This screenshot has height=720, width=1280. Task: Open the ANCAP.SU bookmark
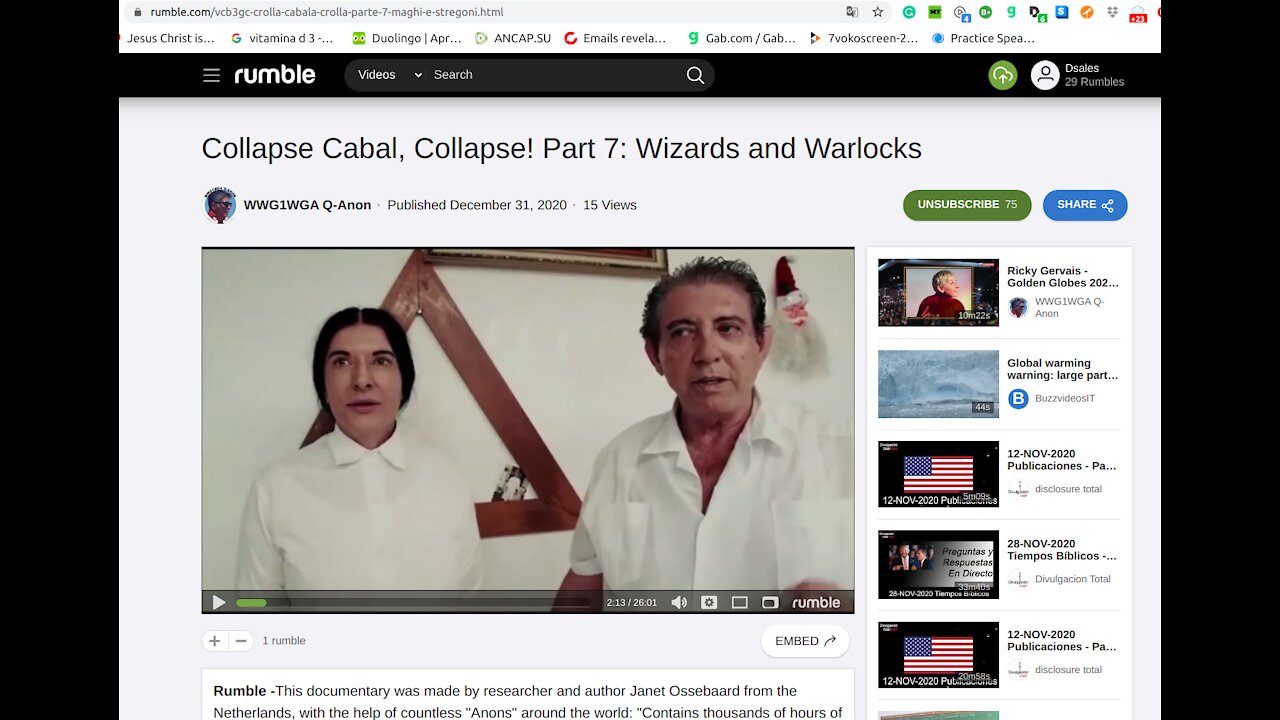(513, 38)
